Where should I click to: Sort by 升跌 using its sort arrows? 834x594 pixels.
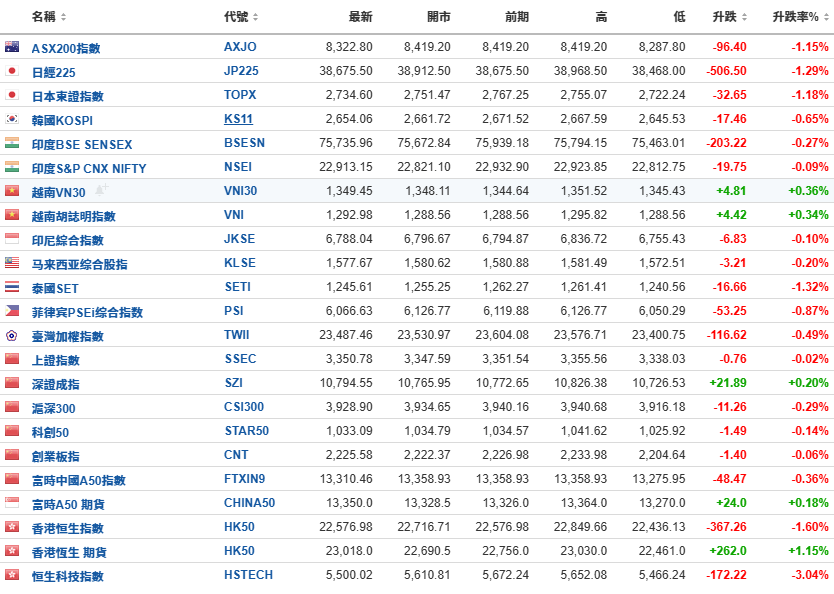744,17
